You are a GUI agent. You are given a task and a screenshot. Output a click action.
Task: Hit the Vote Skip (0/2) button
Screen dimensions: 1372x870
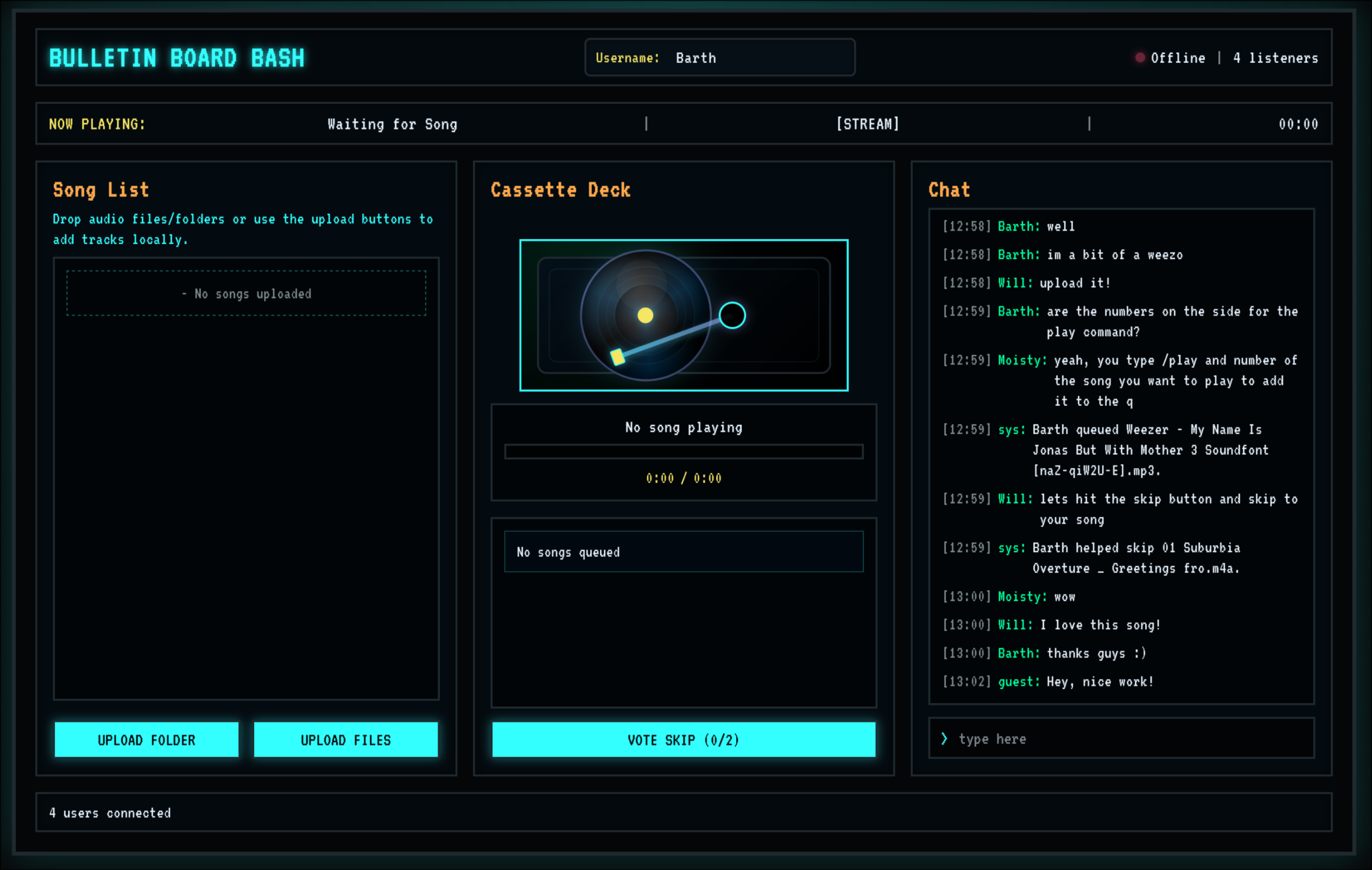point(683,740)
